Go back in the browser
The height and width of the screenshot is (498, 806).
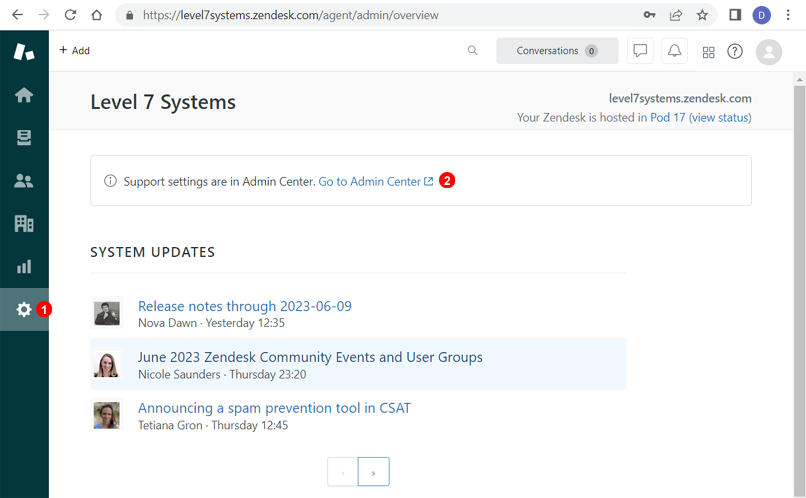17,15
